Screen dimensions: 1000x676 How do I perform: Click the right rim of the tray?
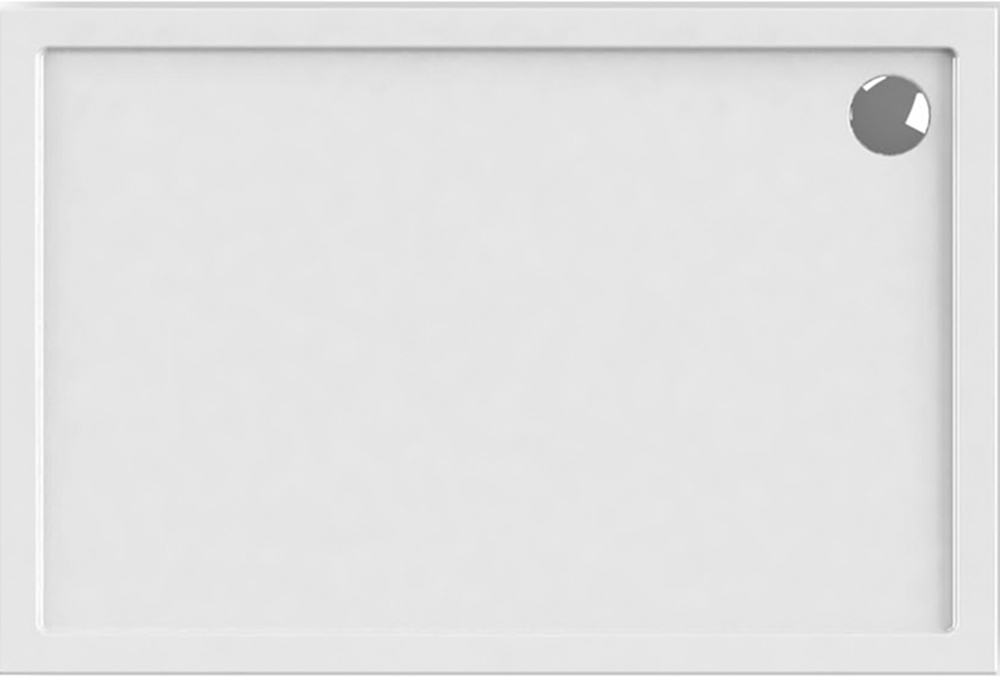click(978, 338)
